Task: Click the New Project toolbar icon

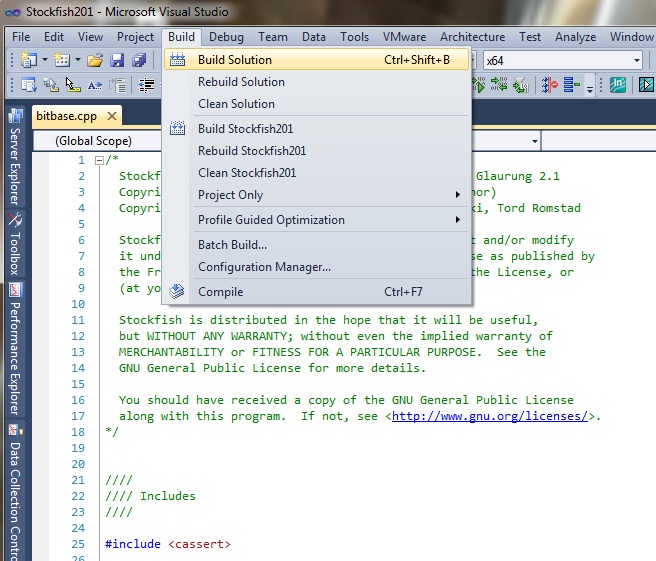Action: (28, 60)
